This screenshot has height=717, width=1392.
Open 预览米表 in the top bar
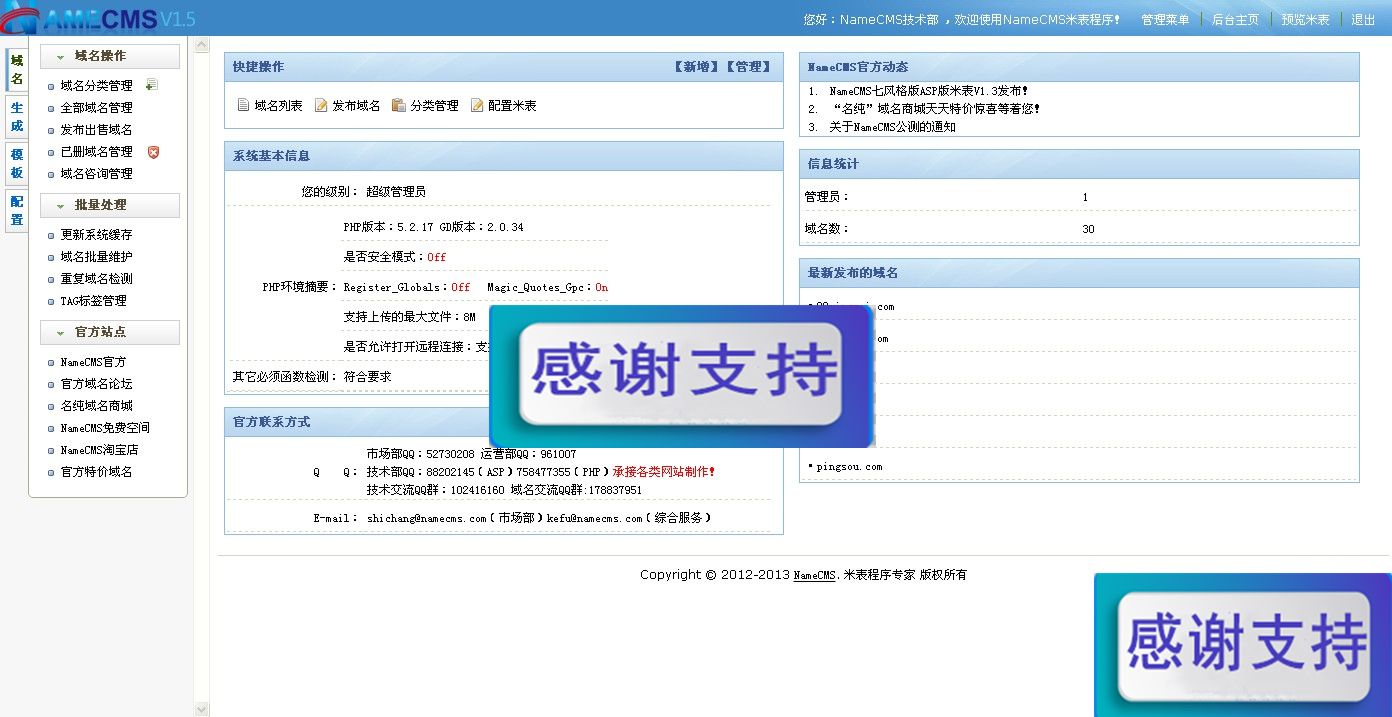point(1305,20)
